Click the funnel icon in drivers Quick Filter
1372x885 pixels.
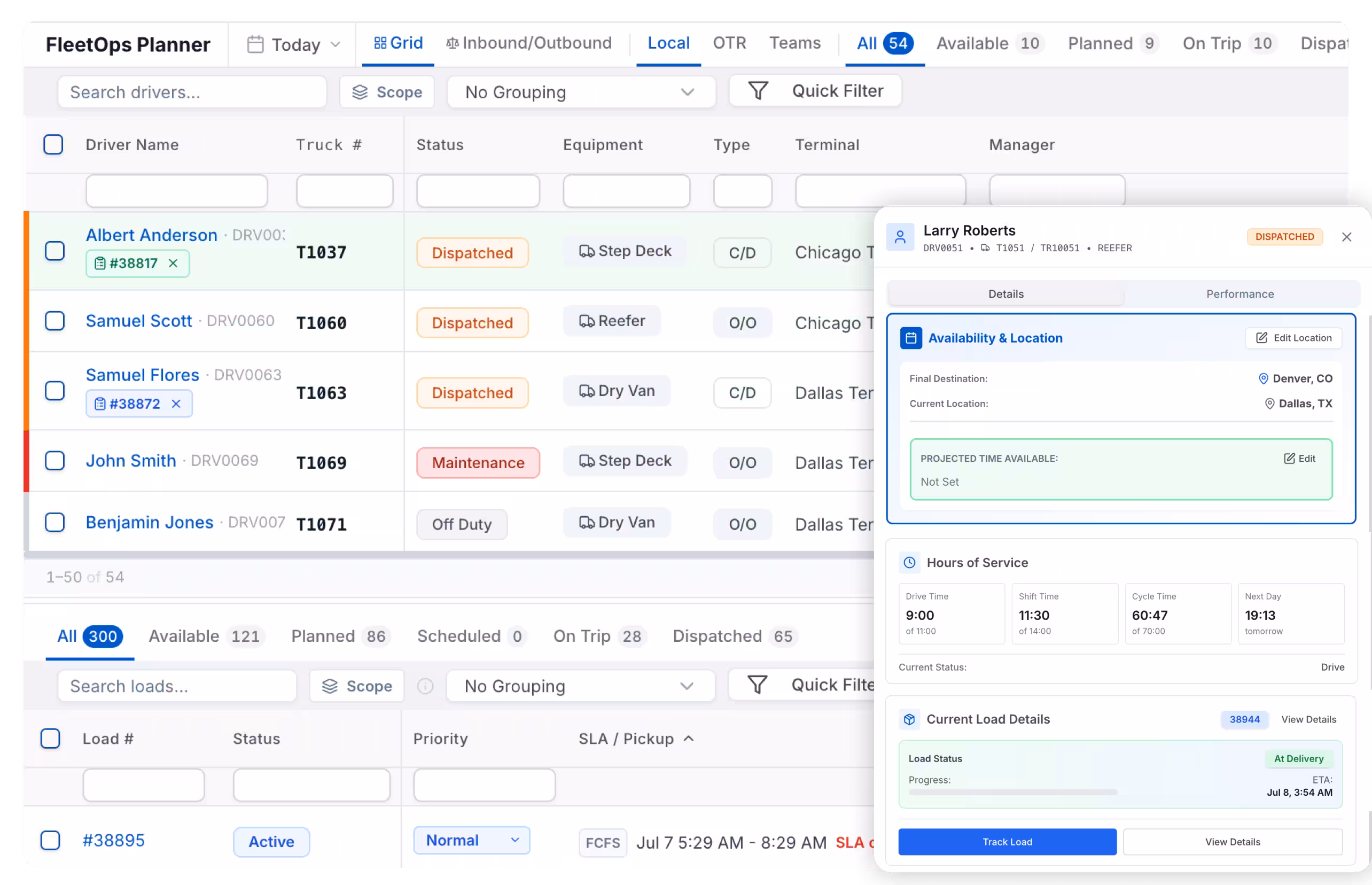click(758, 91)
